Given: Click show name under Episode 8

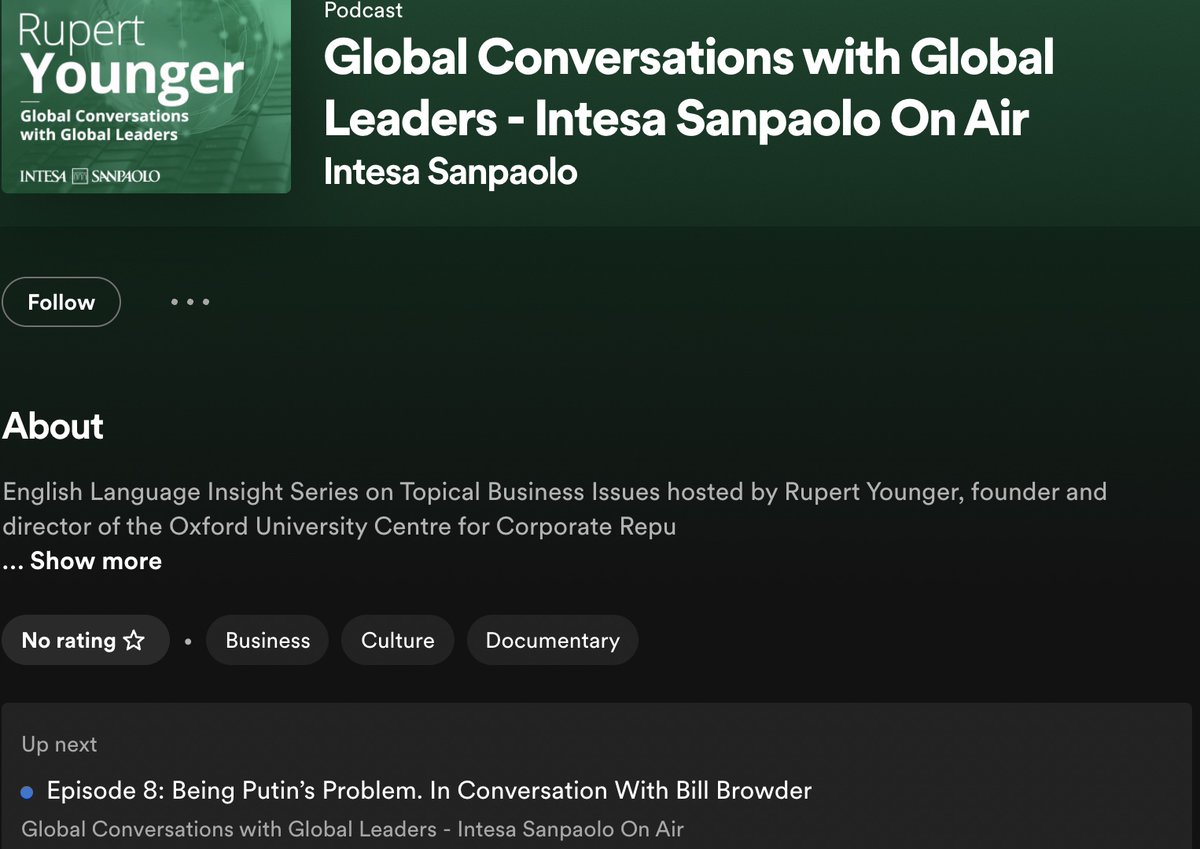Looking at the screenshot, I should [352, 829].
